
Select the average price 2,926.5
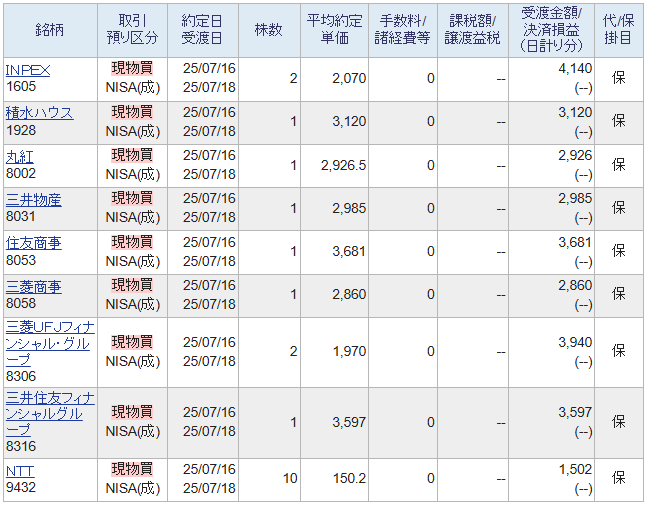[343, 166]
